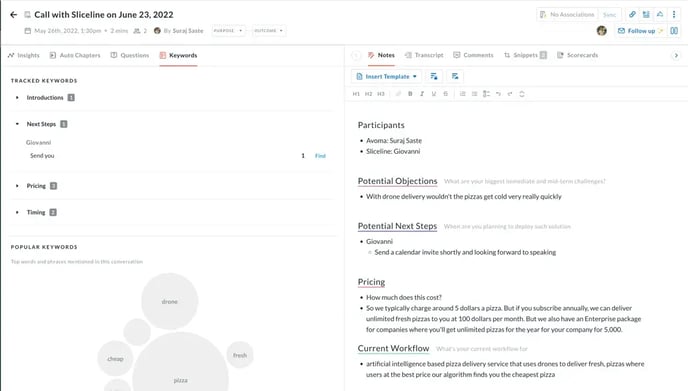Click the drone keyword bubble
688x391 pixels.
coord(169,301)
